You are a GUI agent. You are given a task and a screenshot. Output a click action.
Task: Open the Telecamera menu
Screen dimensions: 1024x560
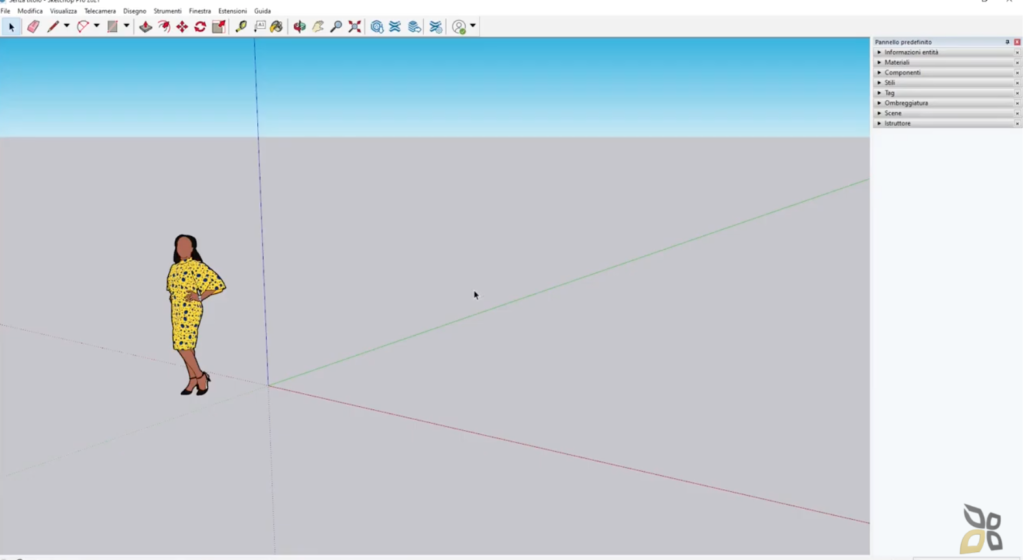(100, 11)
